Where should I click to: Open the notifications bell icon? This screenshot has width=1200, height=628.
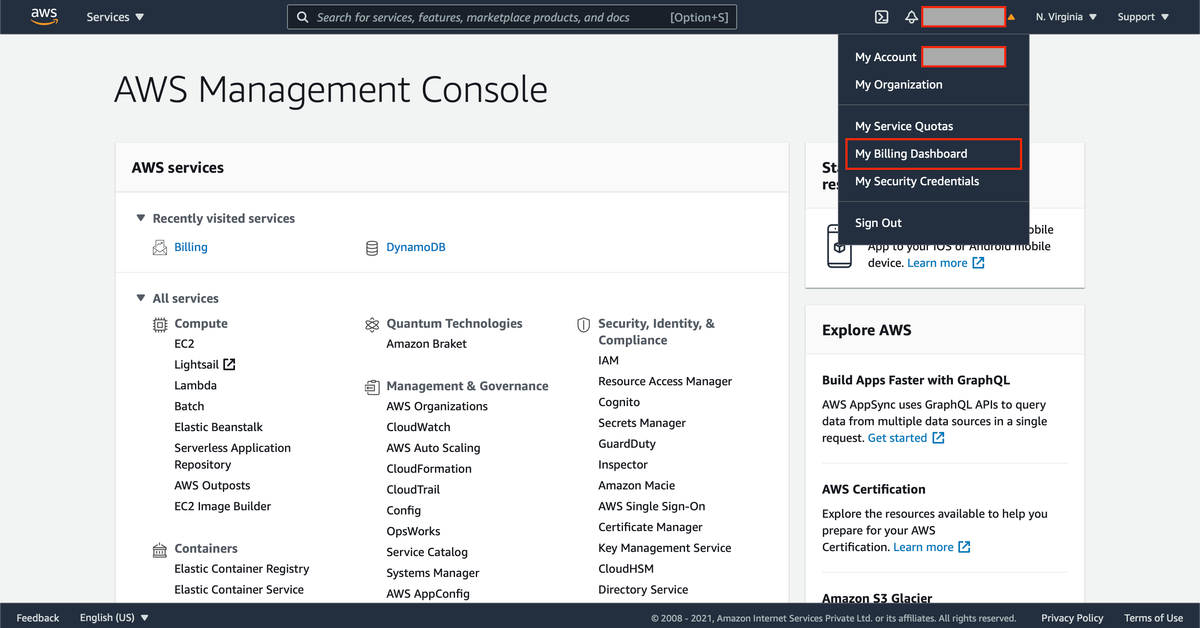tap(911, 17)
